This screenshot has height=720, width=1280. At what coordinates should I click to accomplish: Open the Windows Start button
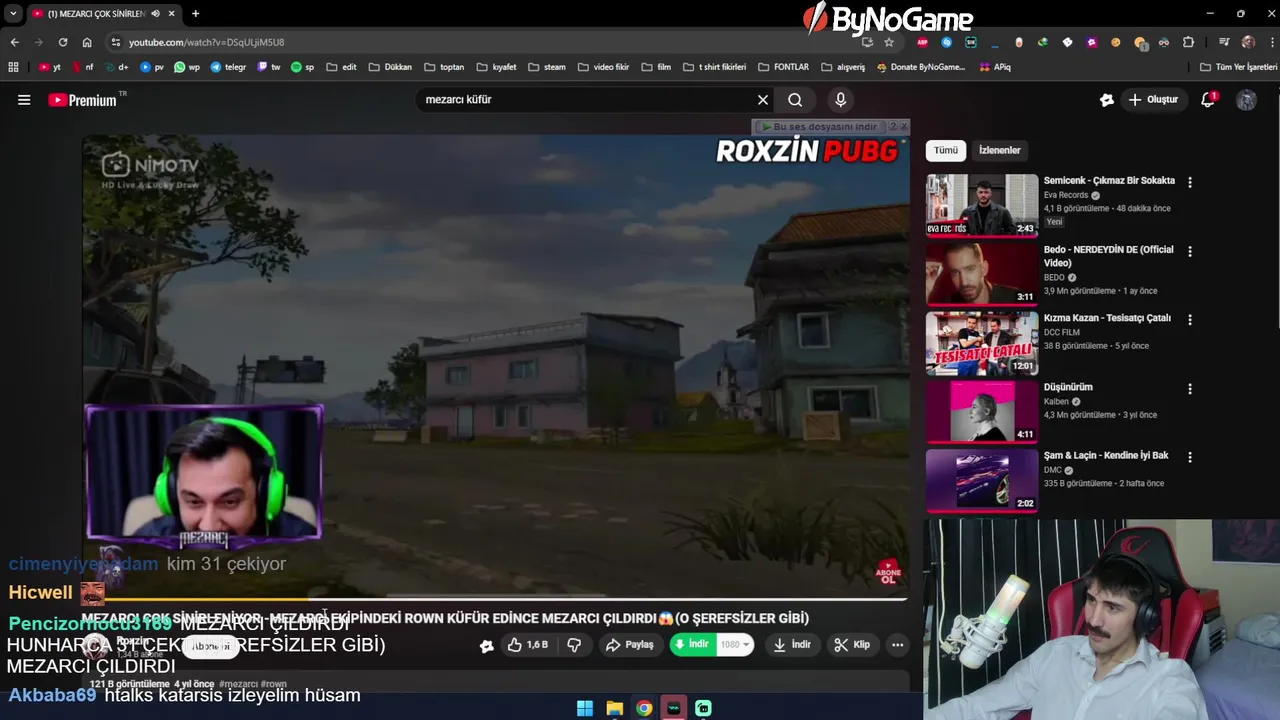click(x=585, y=708)
